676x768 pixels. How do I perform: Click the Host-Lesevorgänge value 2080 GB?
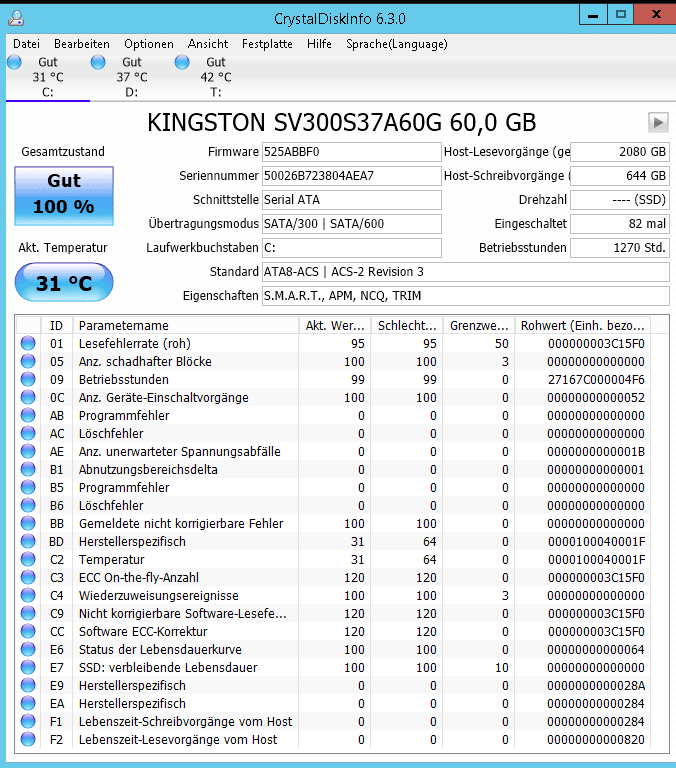(620, 152)
